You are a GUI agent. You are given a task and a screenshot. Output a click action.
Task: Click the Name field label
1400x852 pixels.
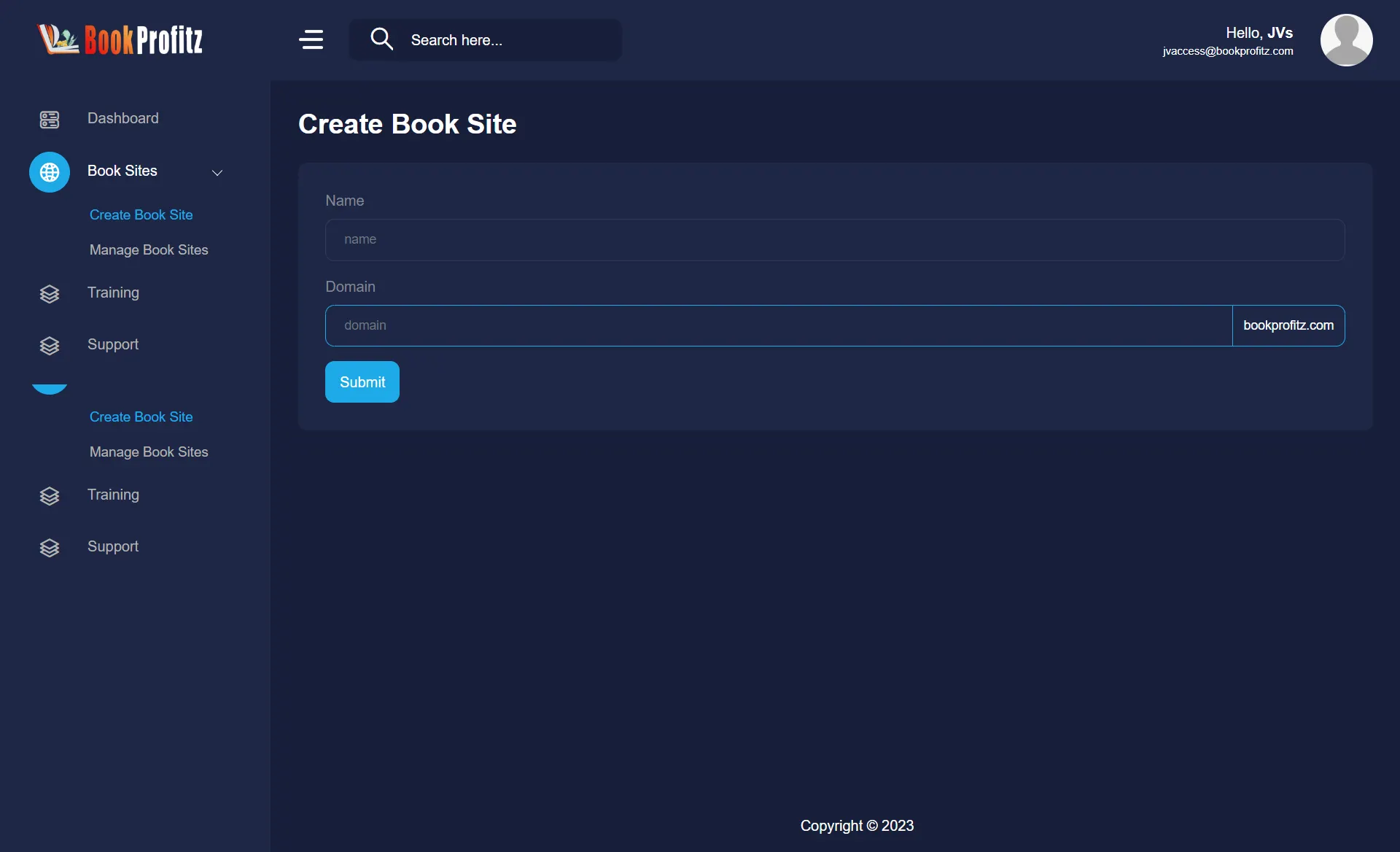(x=345, y=201)
